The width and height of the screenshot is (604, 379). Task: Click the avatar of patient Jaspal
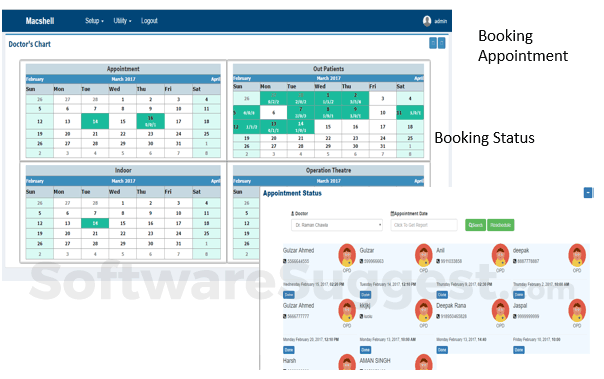coord(577,310)
